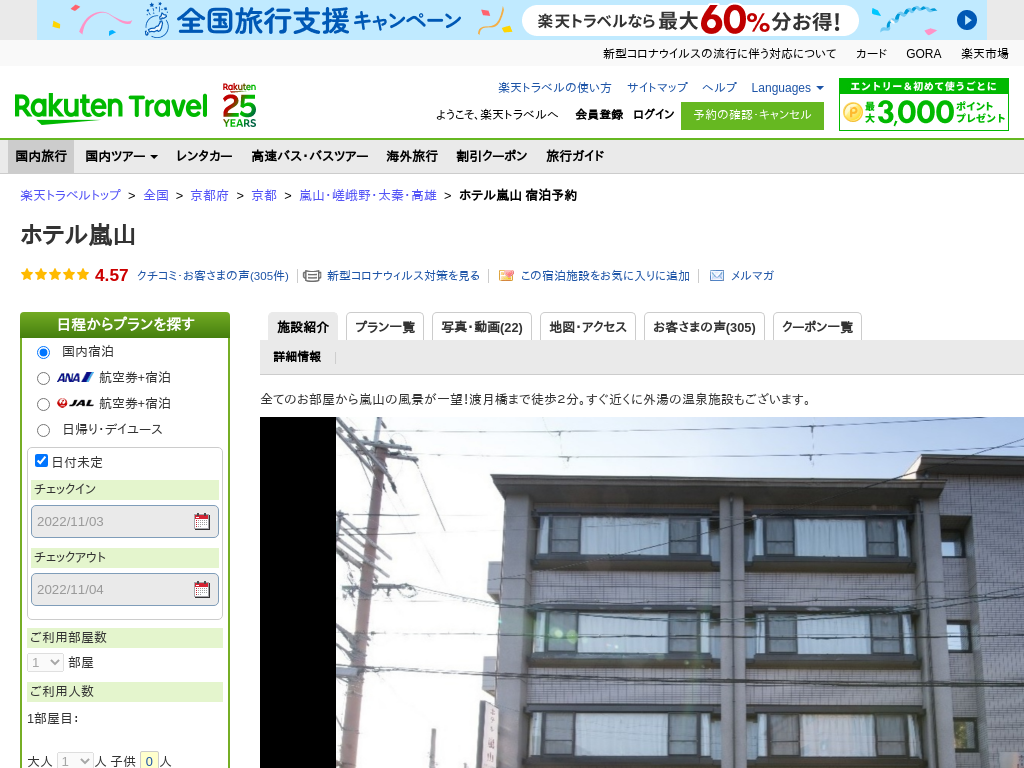Screen dimensions: 1024x768
Task: Switch to the 施設紹介 tab
Action: 303,327
